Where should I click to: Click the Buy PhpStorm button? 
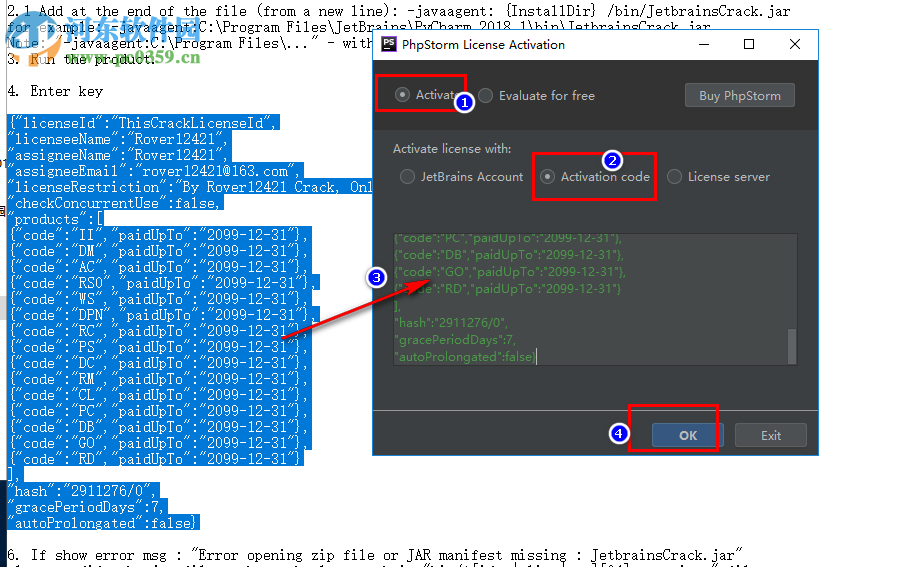(x=739, y=95)
